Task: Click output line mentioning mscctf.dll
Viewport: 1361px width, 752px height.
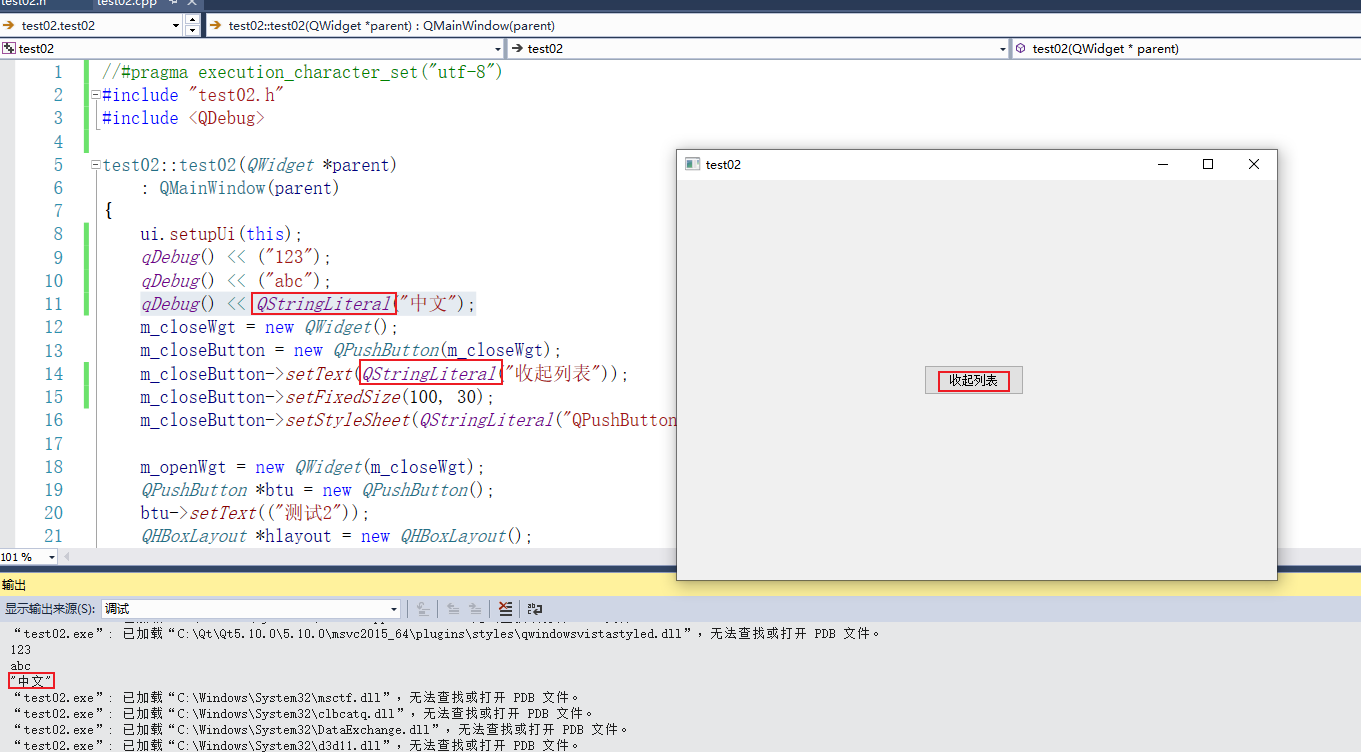Action: [x=295, y=698]
